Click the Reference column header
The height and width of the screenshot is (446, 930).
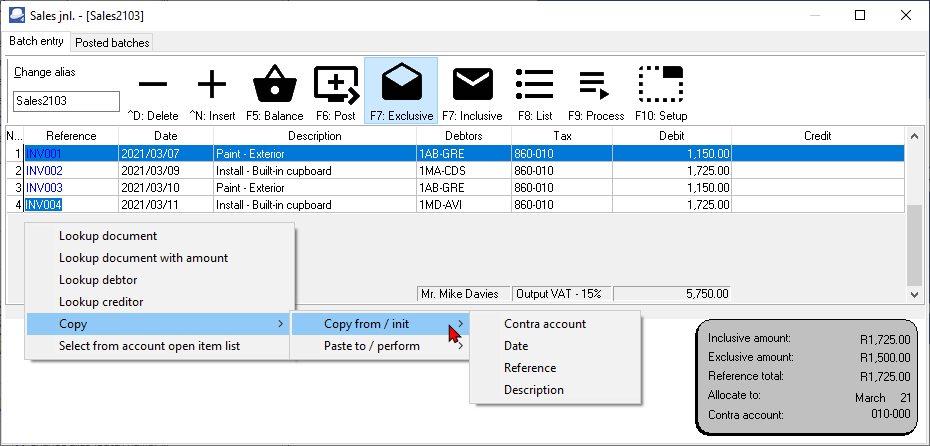click(x=71, y=136)
